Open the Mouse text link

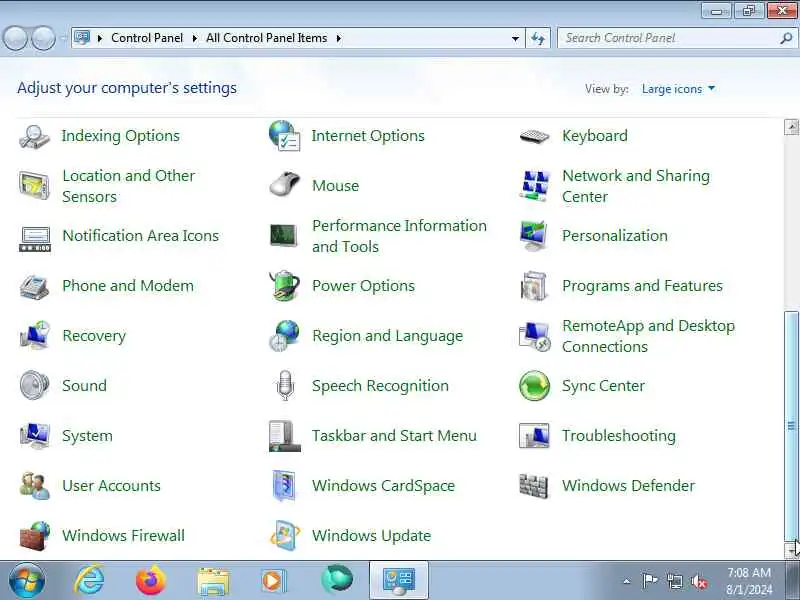[x=335, y=186]
